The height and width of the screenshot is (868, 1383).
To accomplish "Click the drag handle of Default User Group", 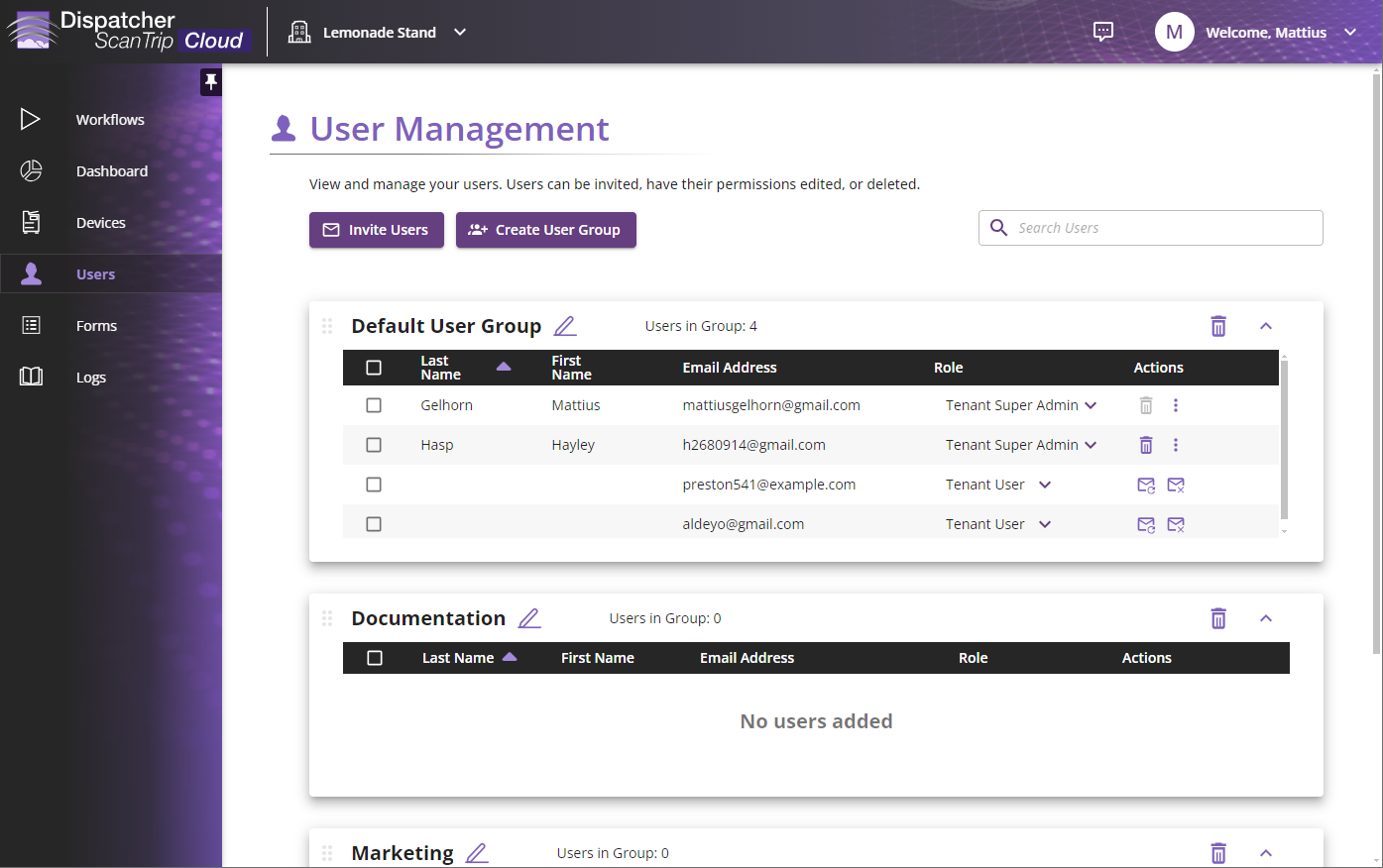I will [327, 326].
